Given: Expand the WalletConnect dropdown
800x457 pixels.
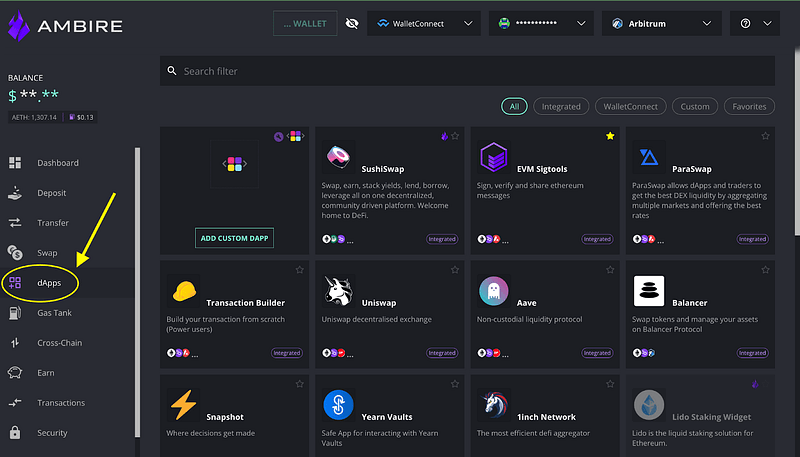Looking at the screenshot, I should (x=424, y=23).
